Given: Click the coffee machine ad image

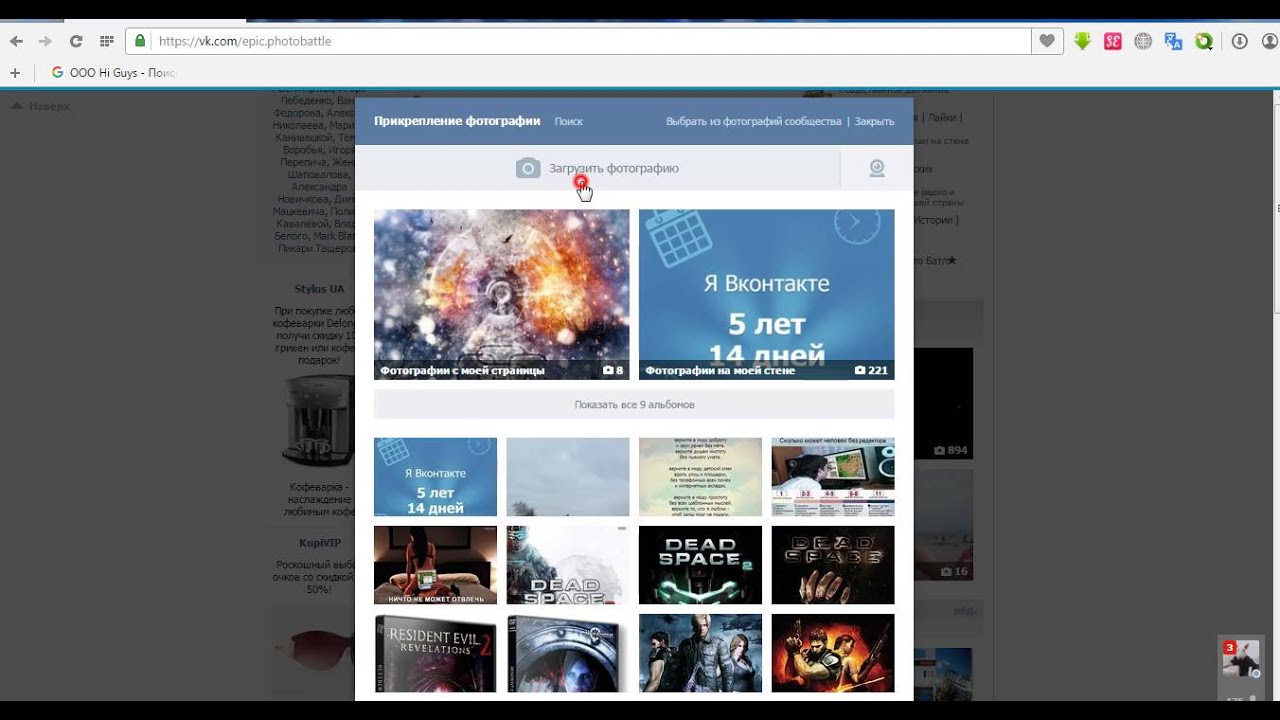Looking at the screenshot, I should tap(318, 422).
